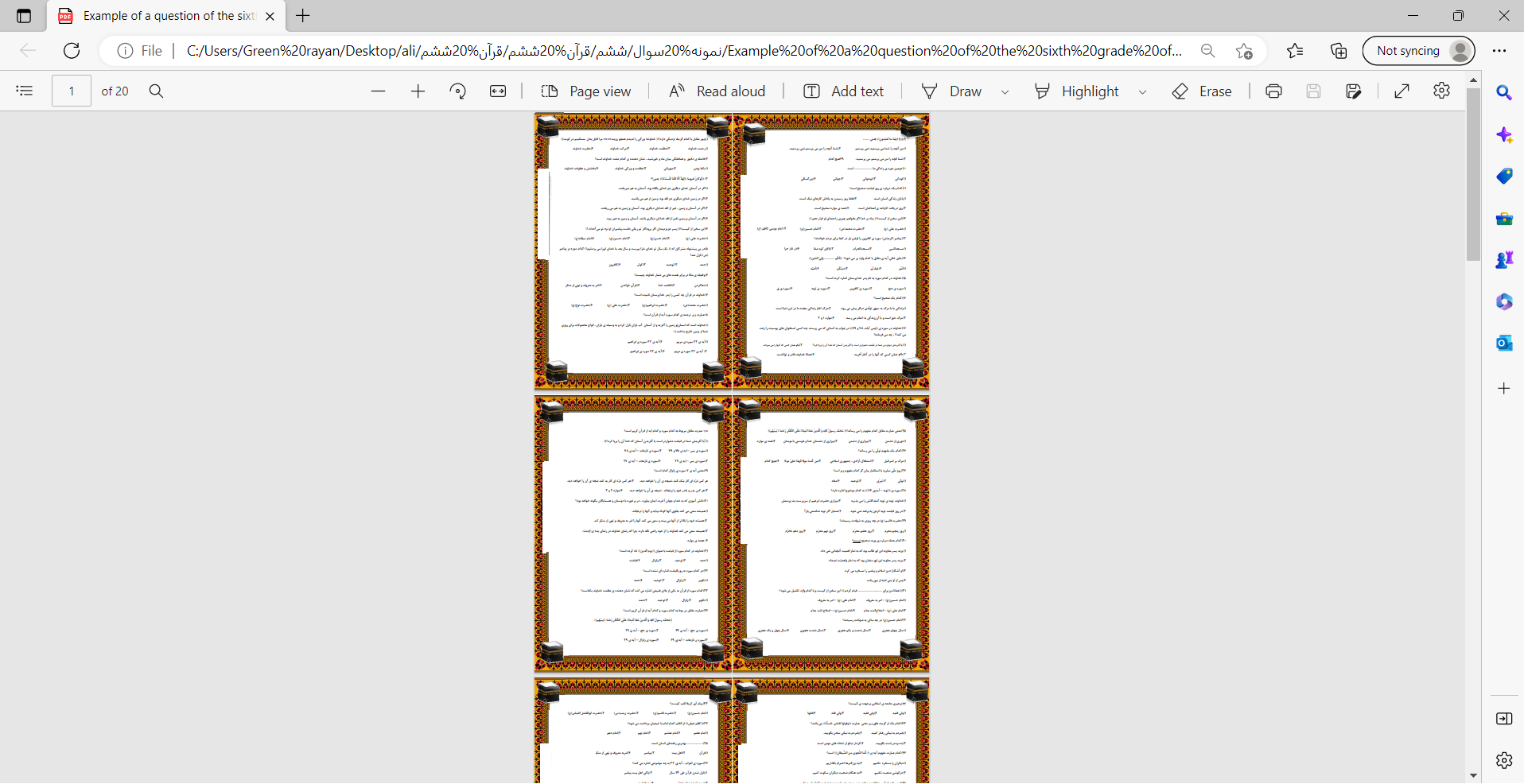Viewport: 1524px width, 784px height.
Task: Open Outlook in sidebar
Action: pos(1503,343)
